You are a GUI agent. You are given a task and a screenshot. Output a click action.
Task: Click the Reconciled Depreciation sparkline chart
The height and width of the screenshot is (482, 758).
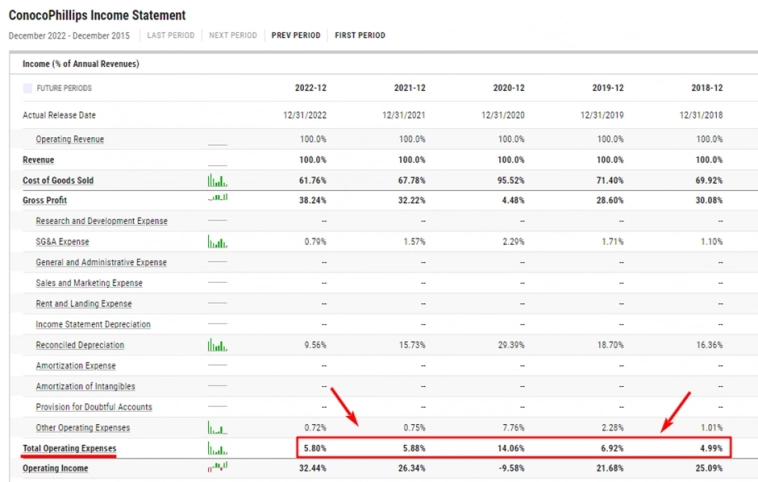217,345
